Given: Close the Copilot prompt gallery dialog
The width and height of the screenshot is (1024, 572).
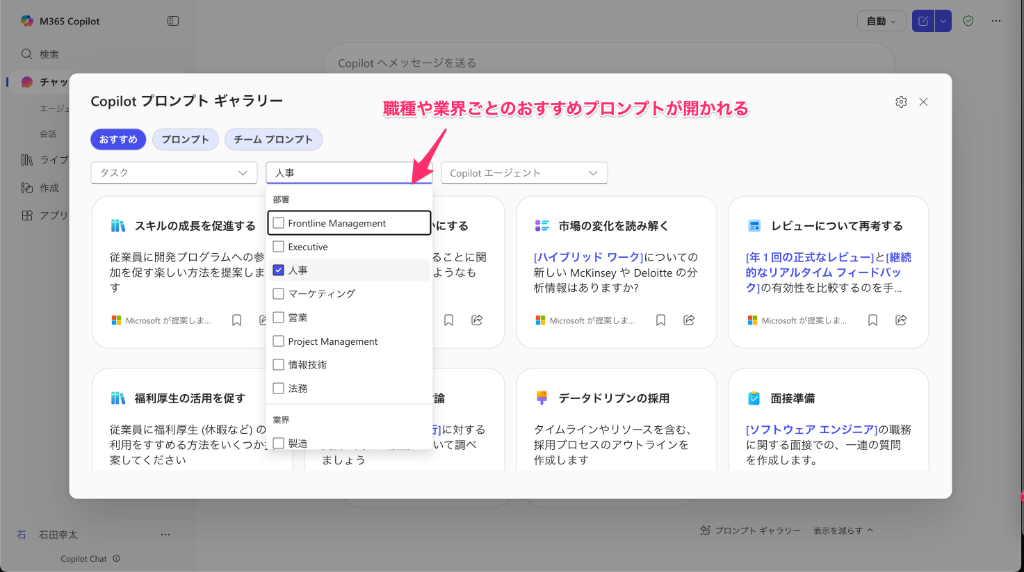Looking at the screenshot, I should (924, 102).
